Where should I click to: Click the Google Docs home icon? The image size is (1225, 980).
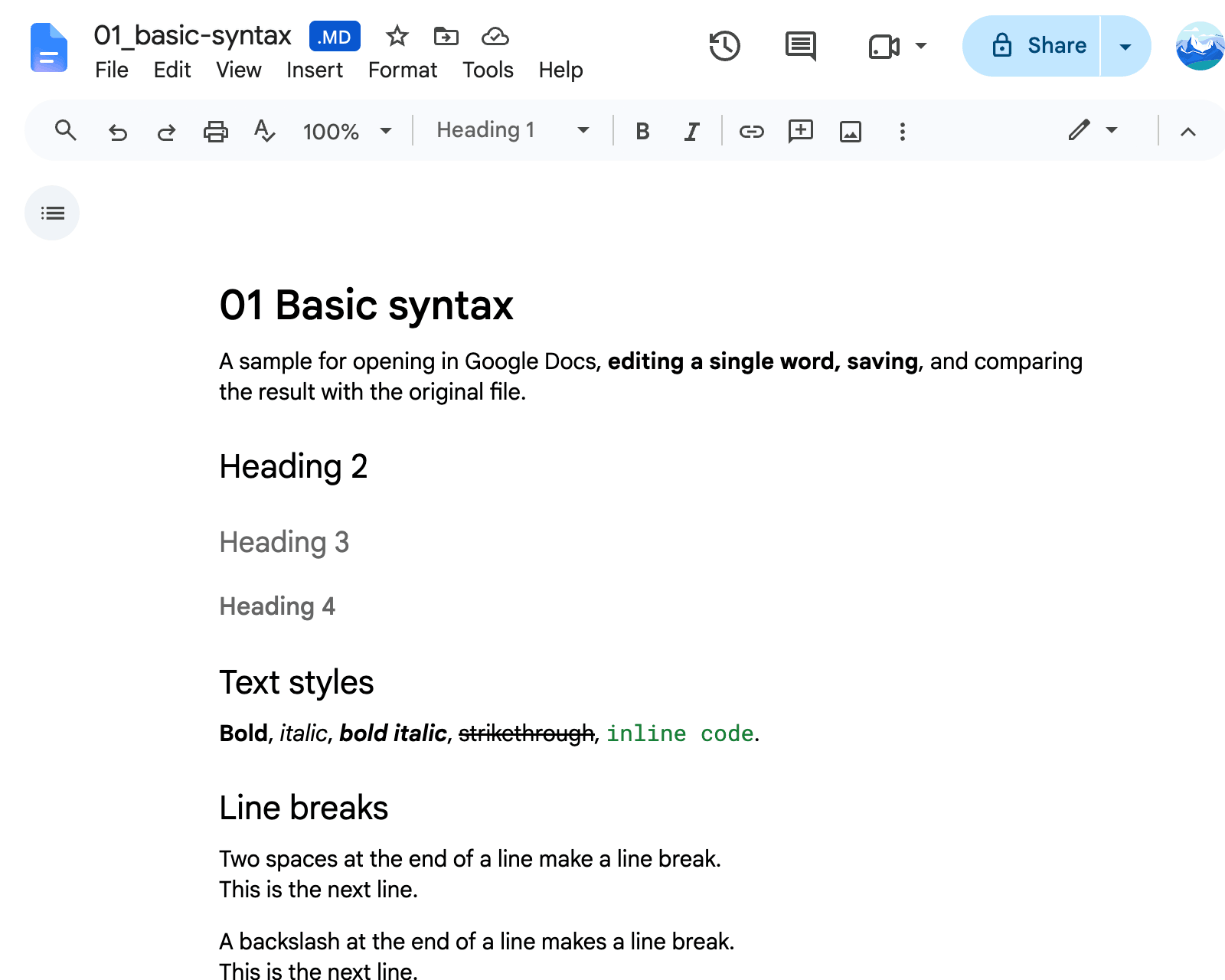pos(49,47)
